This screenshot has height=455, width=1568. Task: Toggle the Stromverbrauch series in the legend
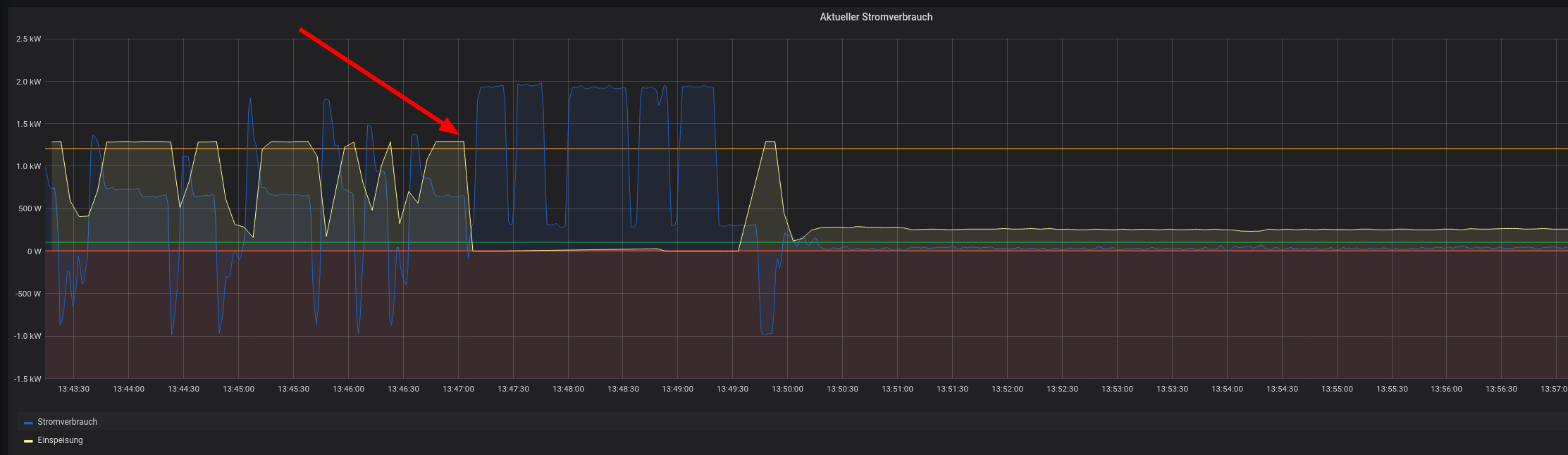tap(68, 422)
